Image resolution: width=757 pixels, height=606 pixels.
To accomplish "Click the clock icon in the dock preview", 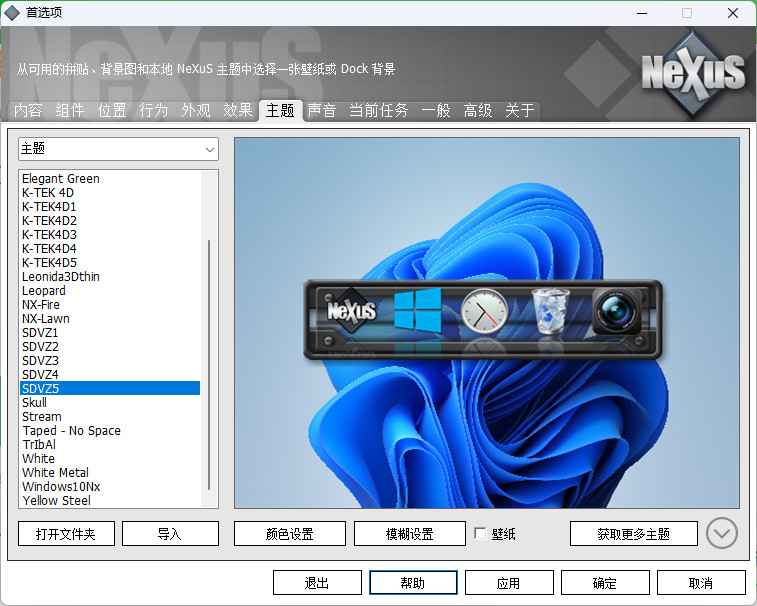I will pyautogui.click(x=484, y=311).
